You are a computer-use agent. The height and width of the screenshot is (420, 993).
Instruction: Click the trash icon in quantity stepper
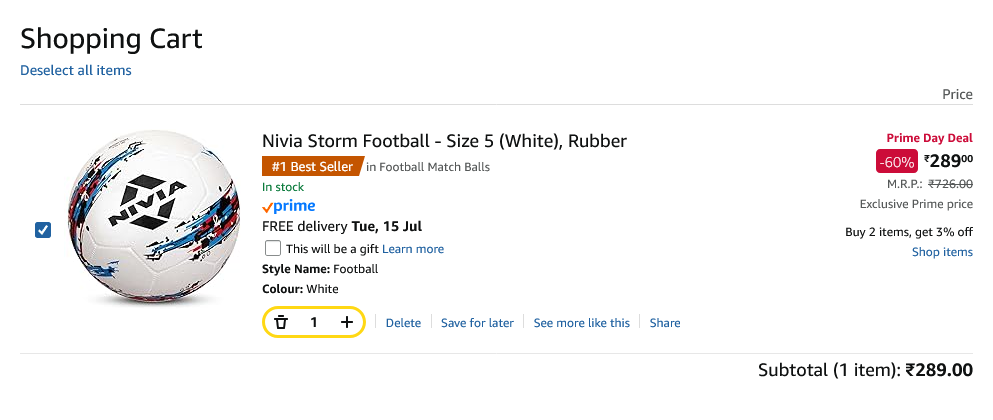click(x=281, y=322)
